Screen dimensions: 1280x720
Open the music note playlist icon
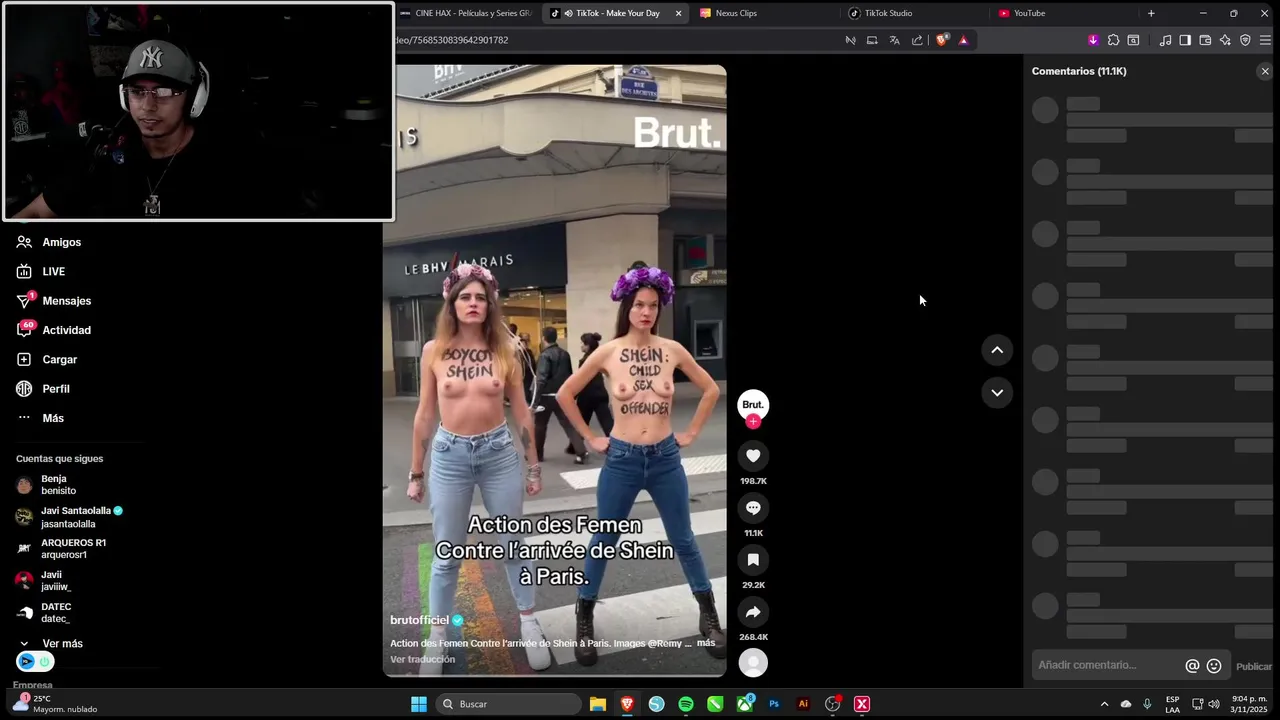[x=1165, y=40]
